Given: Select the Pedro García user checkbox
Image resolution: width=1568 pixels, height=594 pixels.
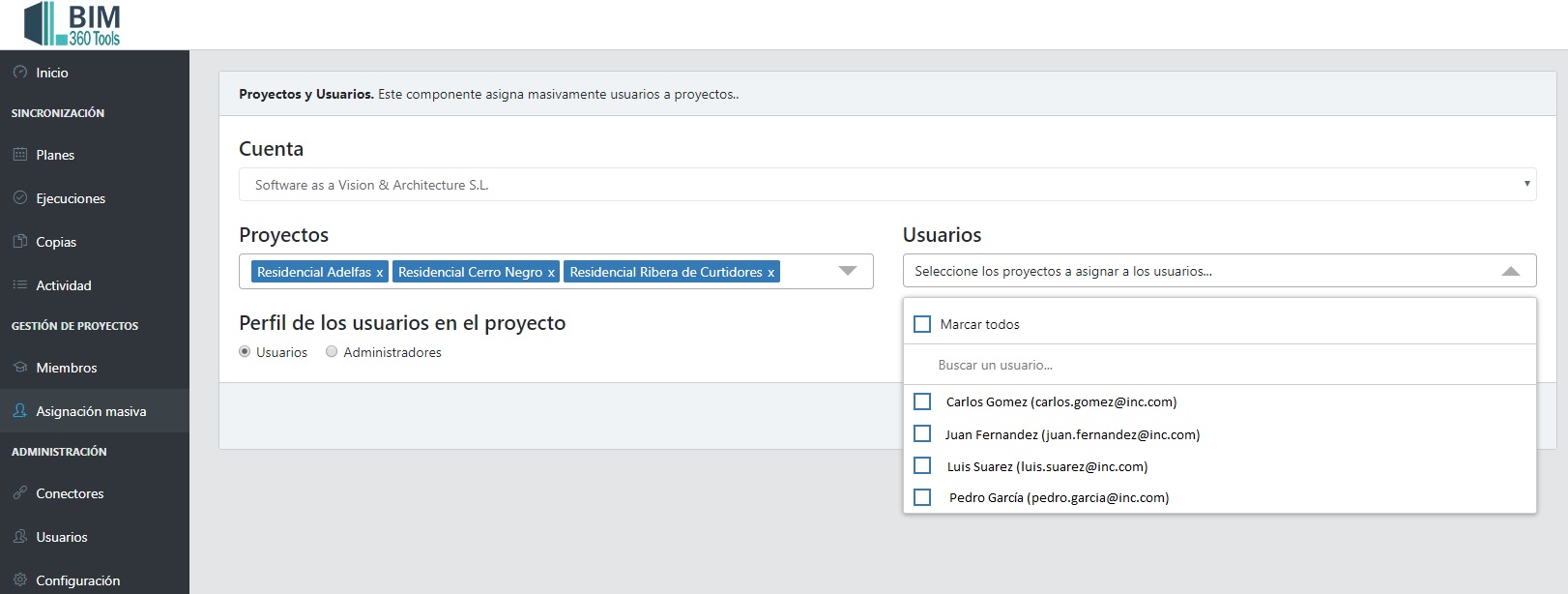Looking at the screenshot, I should [922, 497].
